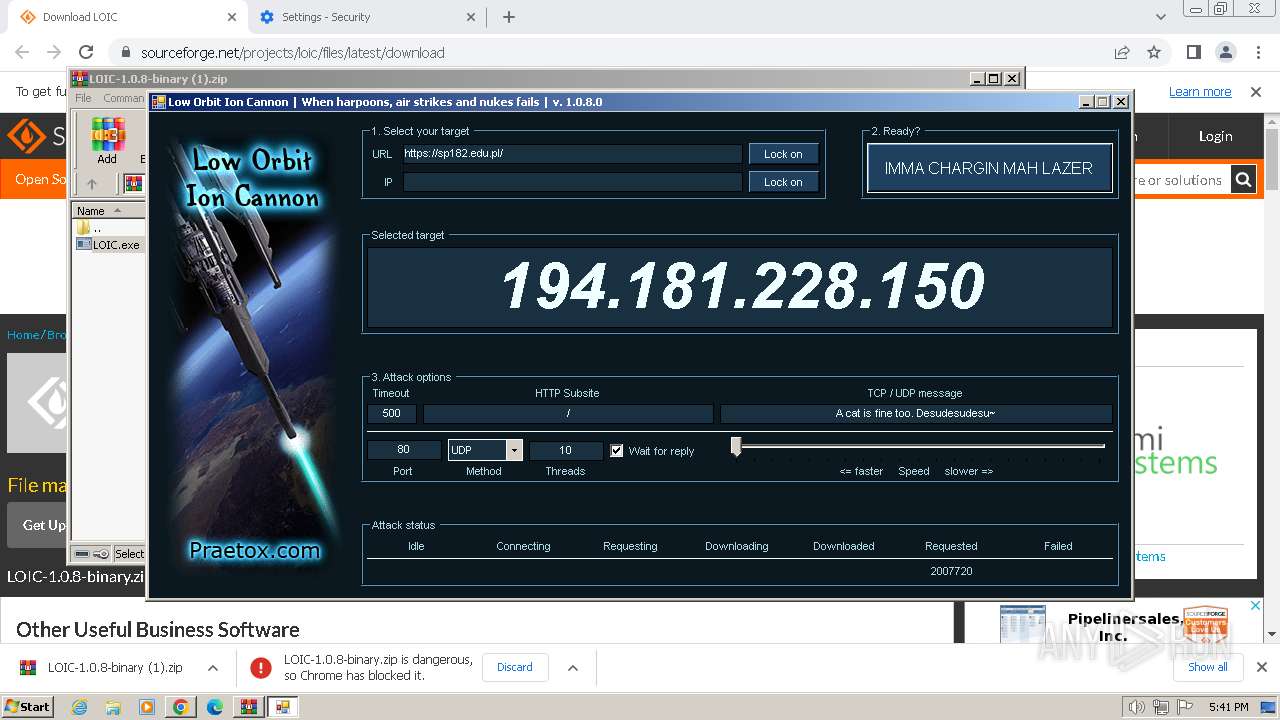Viewport: 1280px width, 720px height.
Task: Toggle the 'Wait for reply' checkbox
Action: (617, 451)
